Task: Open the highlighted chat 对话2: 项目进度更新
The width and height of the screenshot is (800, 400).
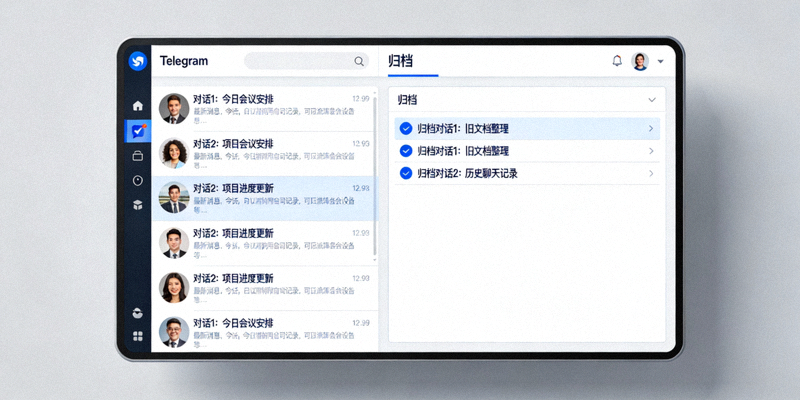Action: click(x=265, y=198)
